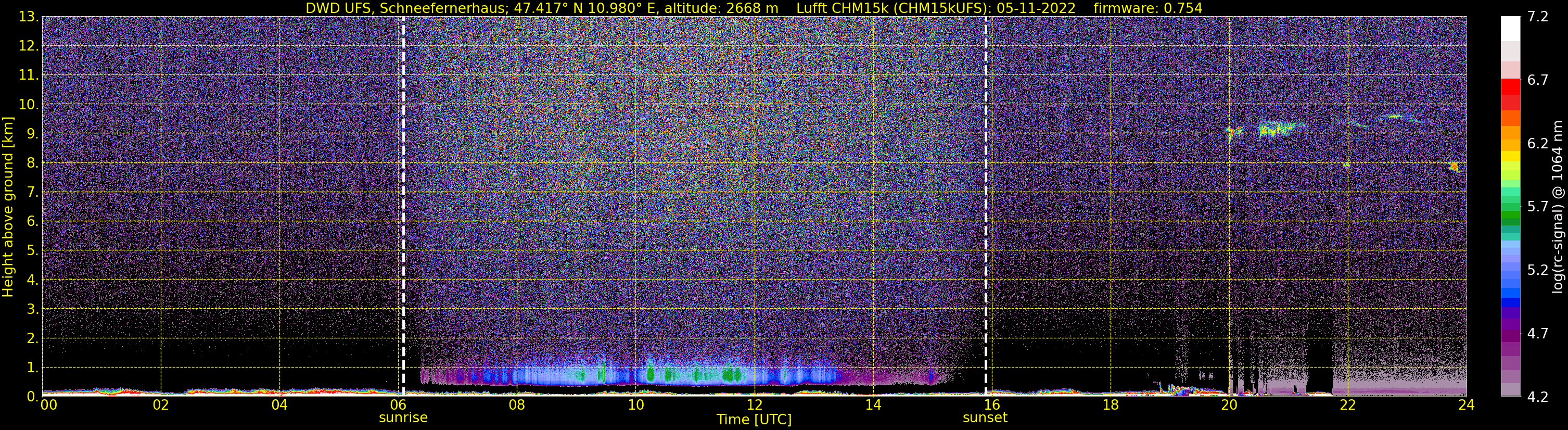Click the colorbar title 'log(rc-signal) @ 1064 nm'
The height and width of the screenshot is (430, 1568).
point(1558,207)
